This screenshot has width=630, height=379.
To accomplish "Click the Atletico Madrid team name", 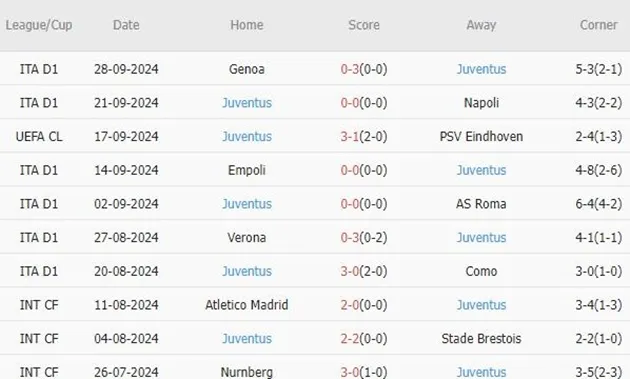I will click(247, 305).
